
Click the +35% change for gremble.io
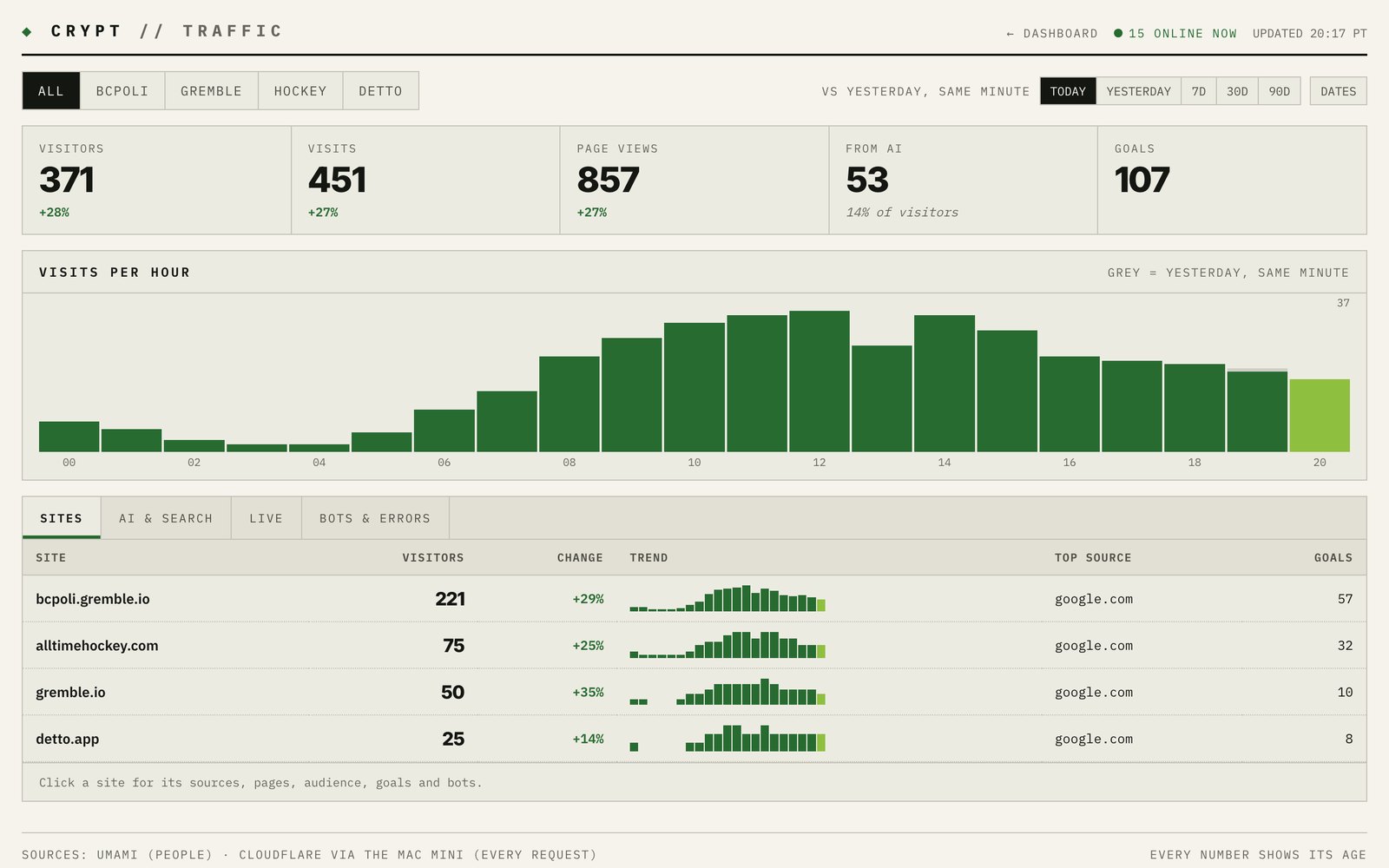pos(588,693)
